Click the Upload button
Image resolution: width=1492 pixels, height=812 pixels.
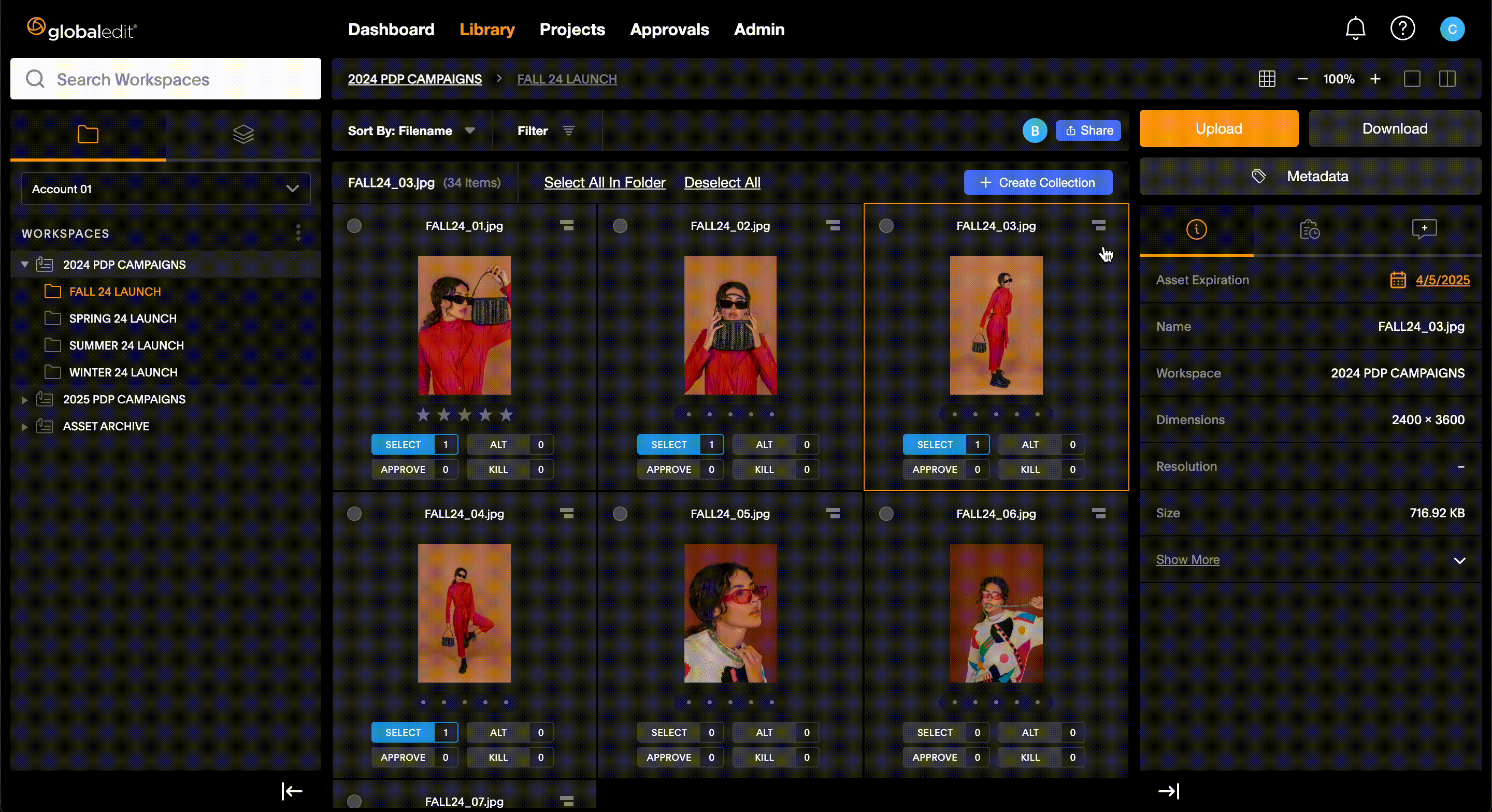click(x=1218, y=128)
